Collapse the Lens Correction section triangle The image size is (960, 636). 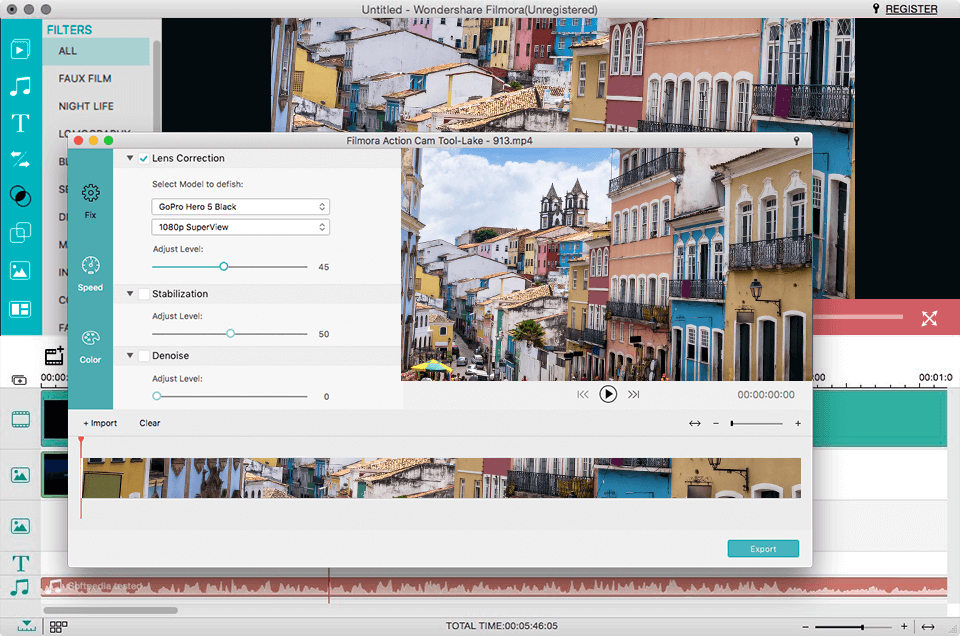point(130,159)
